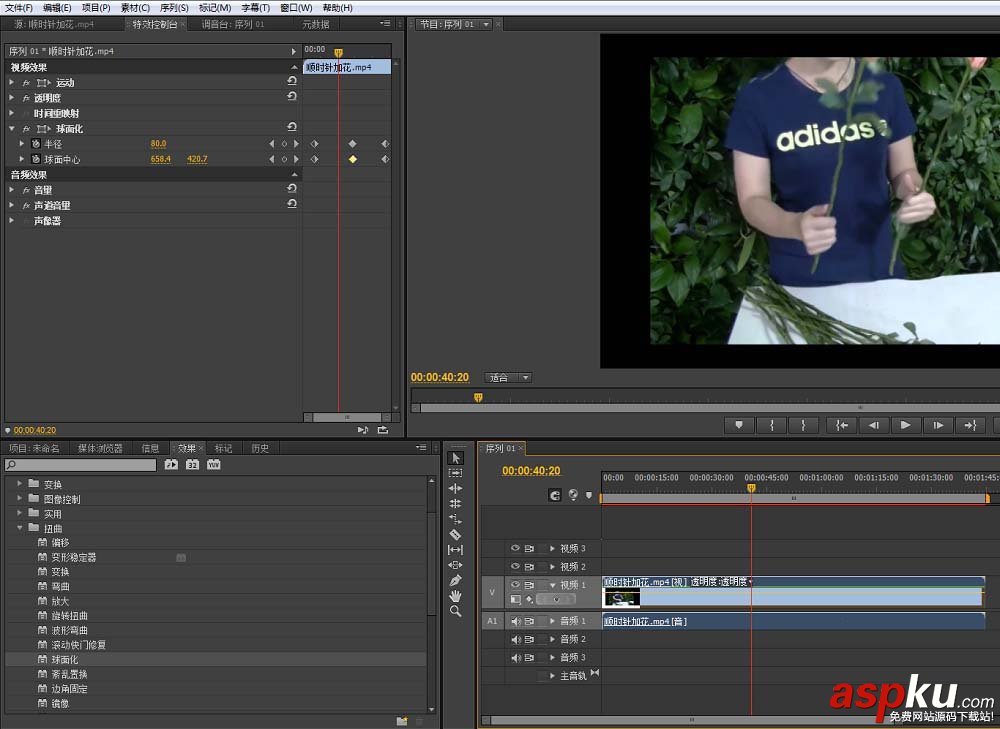Click the 球面中心 X value 658.4
The width and height of the screenshot is (1000, 729).
pyautogui.click(x=160, y=159)
